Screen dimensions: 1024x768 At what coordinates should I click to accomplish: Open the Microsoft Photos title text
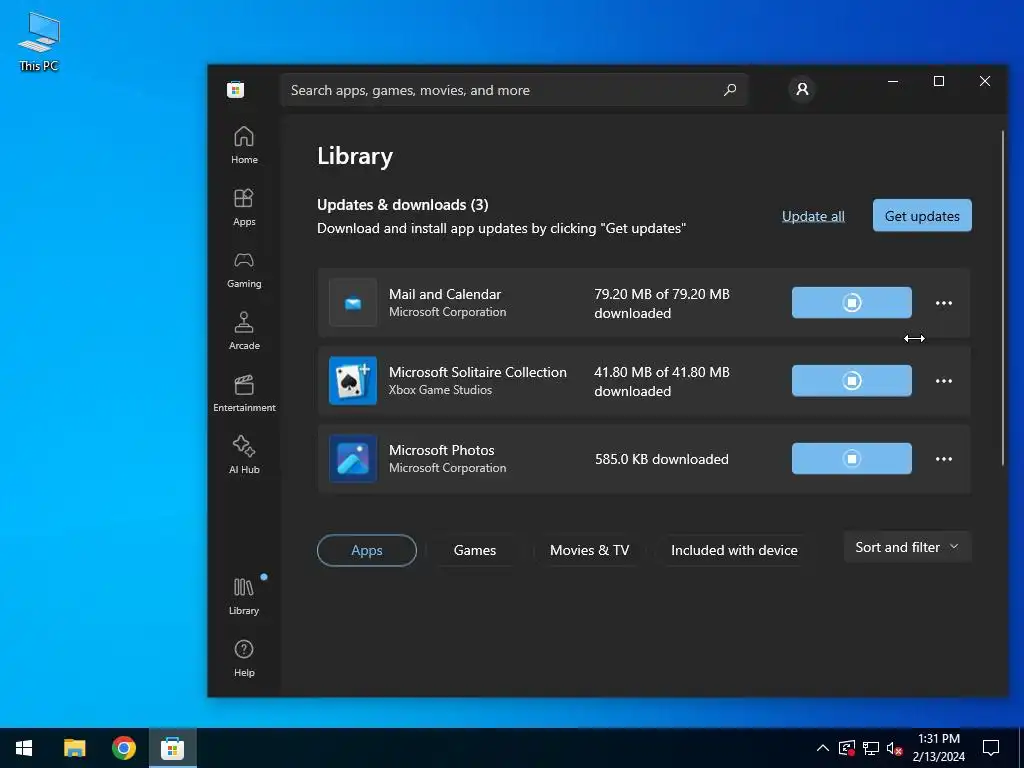coord(441,450)
